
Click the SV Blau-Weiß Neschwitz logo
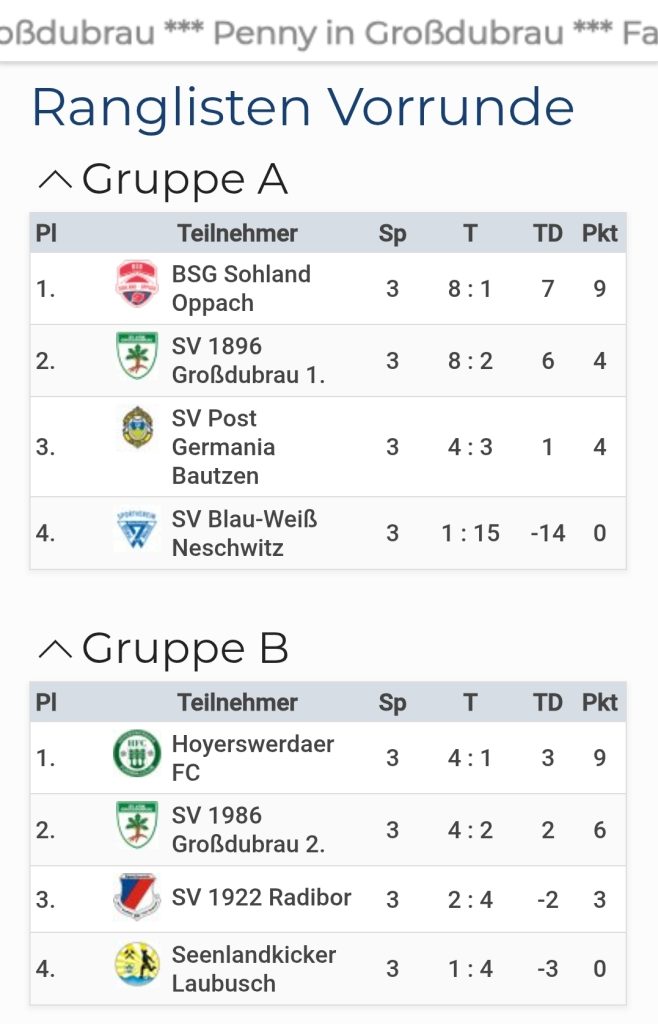(x=136, y=529)
